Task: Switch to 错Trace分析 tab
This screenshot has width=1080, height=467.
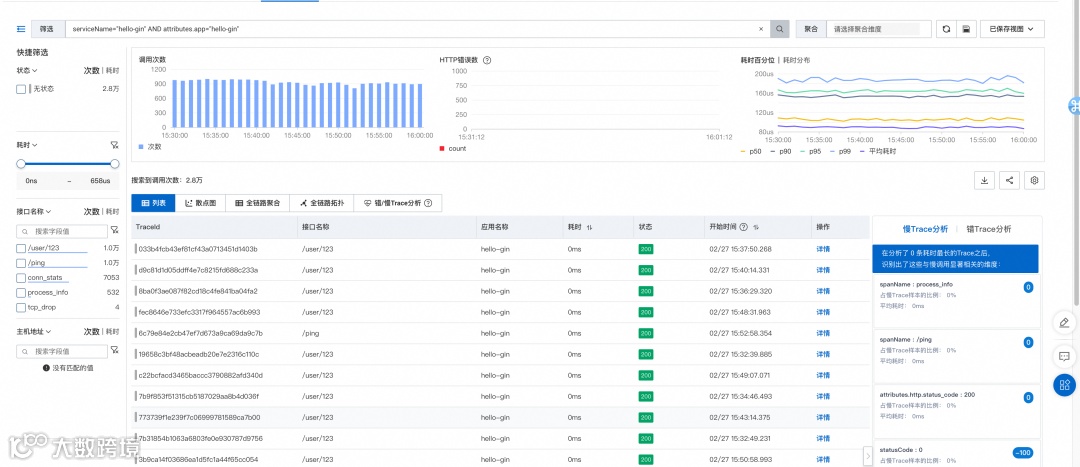Action: [x=988, y=229]
